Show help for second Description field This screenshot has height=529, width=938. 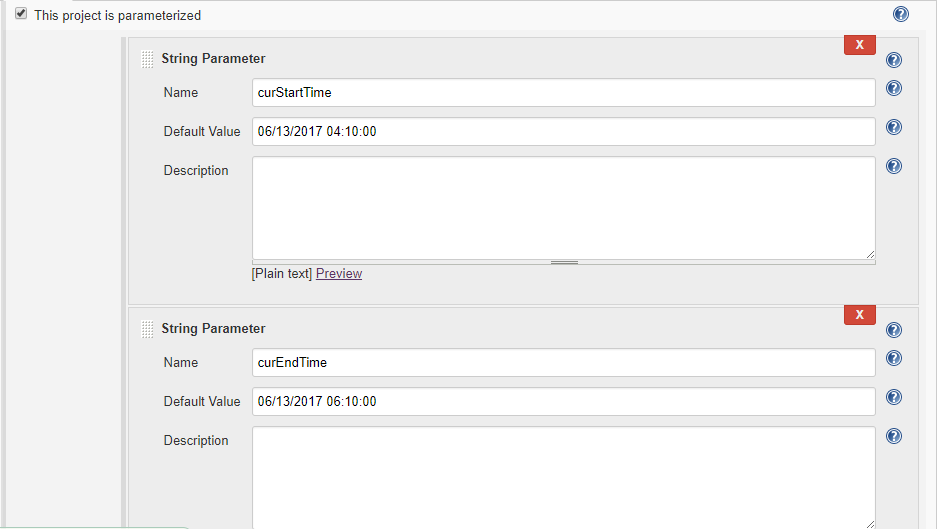894,436
